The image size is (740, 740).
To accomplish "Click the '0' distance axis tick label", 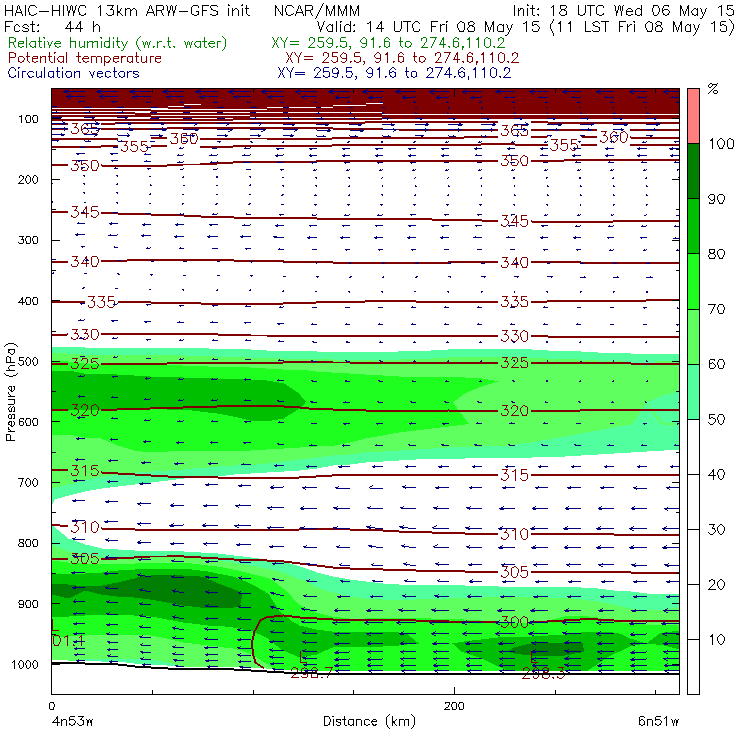I will (51, 706).
